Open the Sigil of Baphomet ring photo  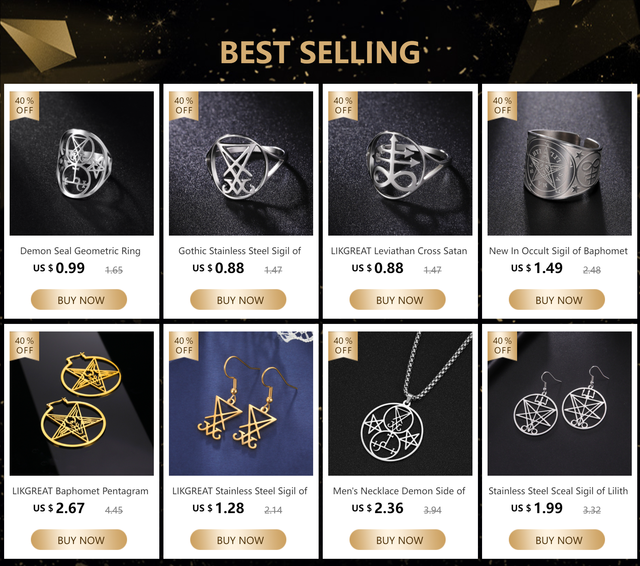(x=559, y=163)
